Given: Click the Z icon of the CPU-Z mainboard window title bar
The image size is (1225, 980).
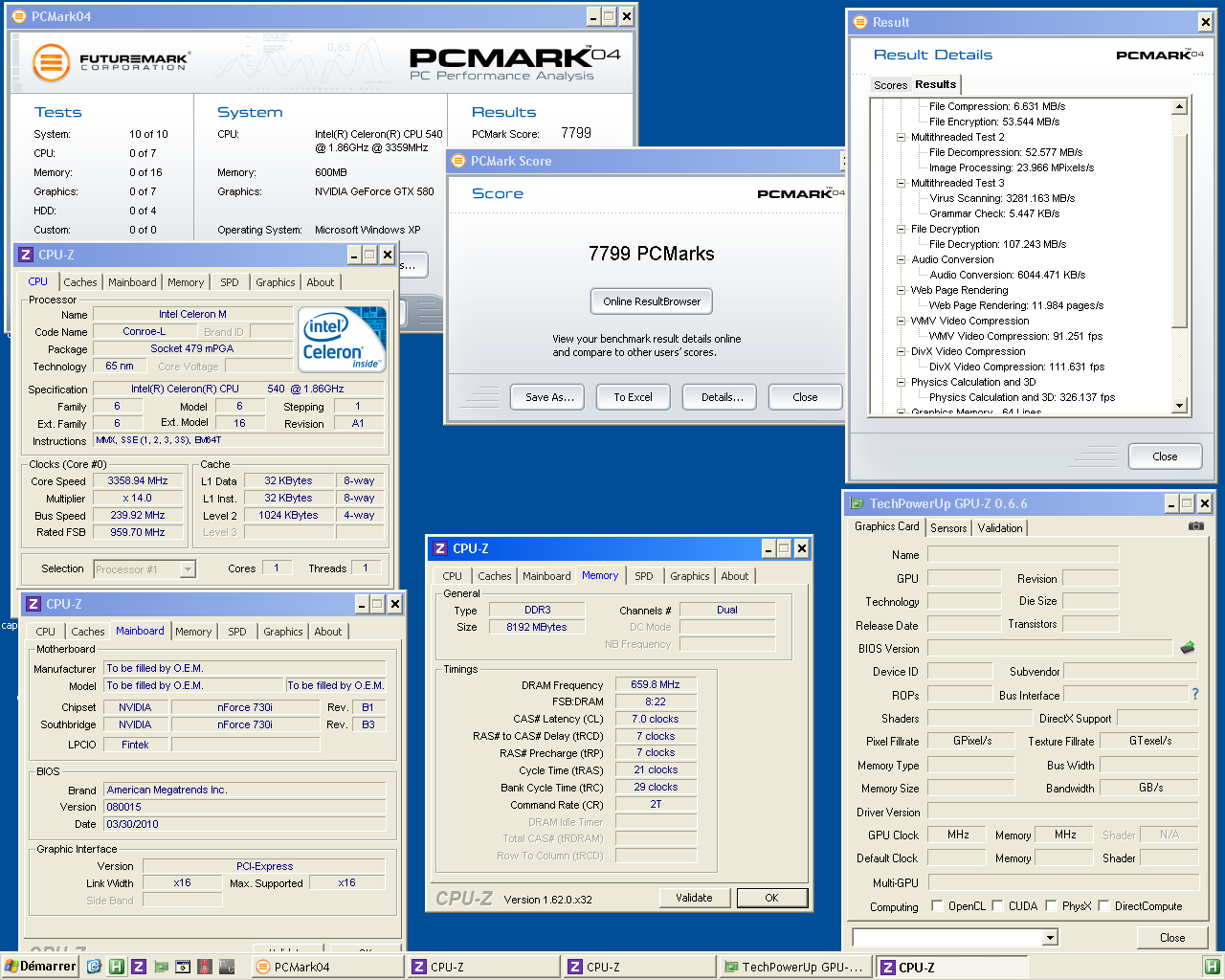Looking at the screenshot, I should click(x=33, y=604).
